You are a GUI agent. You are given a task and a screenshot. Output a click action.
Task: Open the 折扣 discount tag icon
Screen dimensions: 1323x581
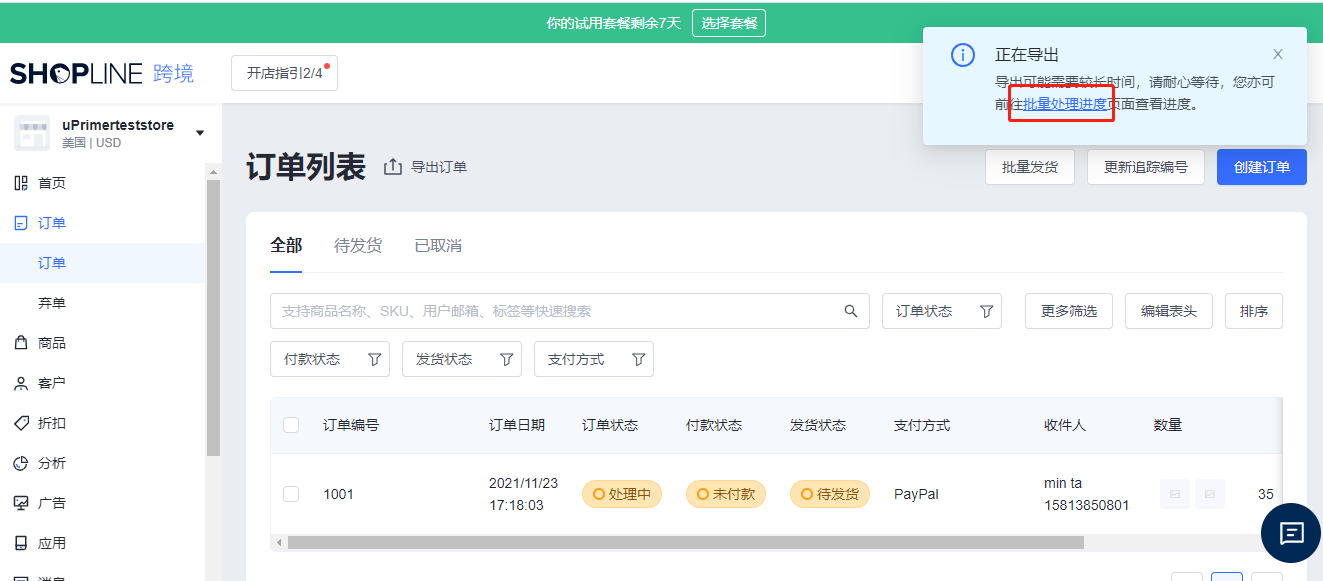[21, 423]
